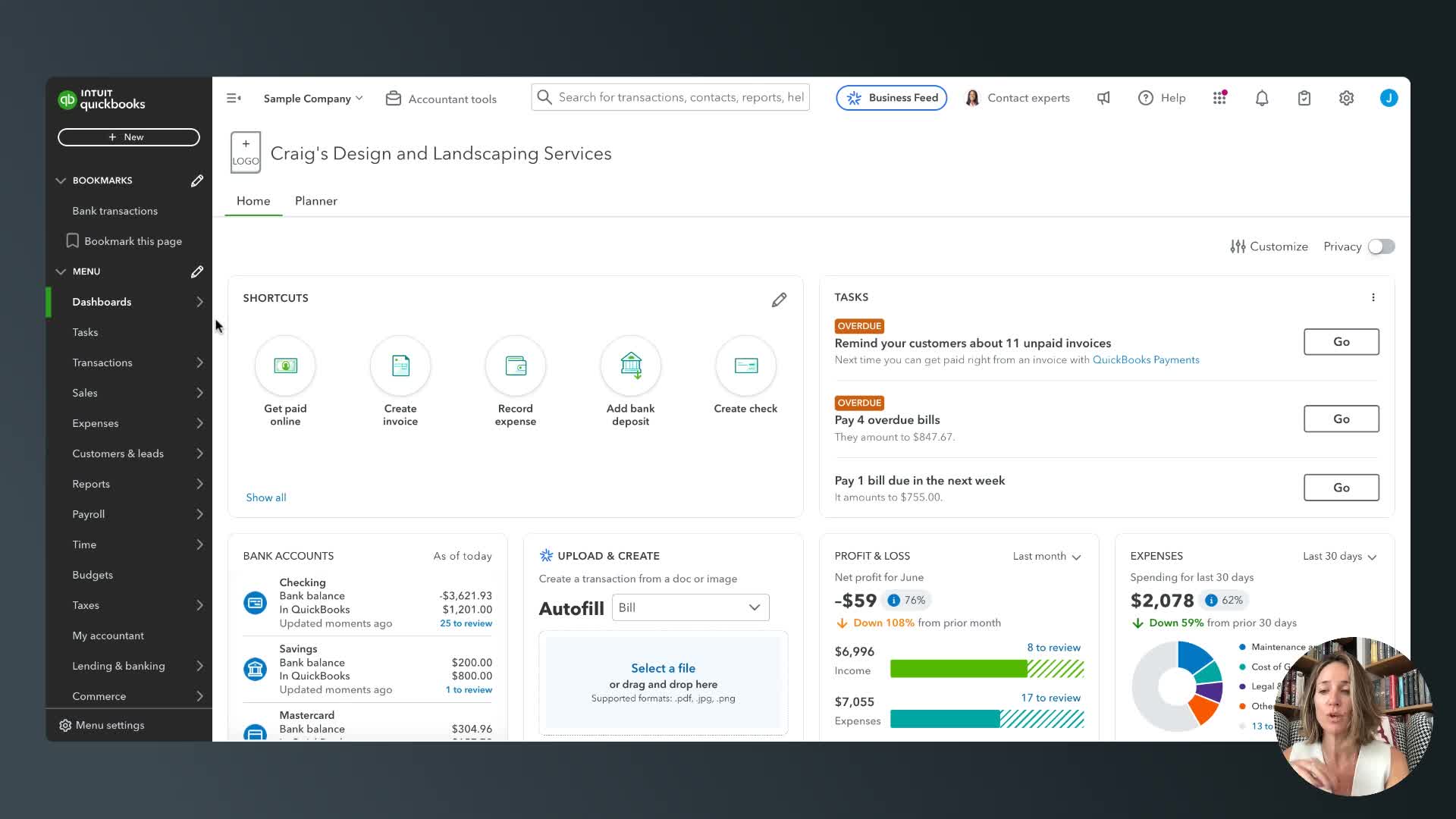Image resolution: width=1456 pixels, height=819 pixels.
Task: Open the clipboard tasks icon
Action: point(1304,98)
